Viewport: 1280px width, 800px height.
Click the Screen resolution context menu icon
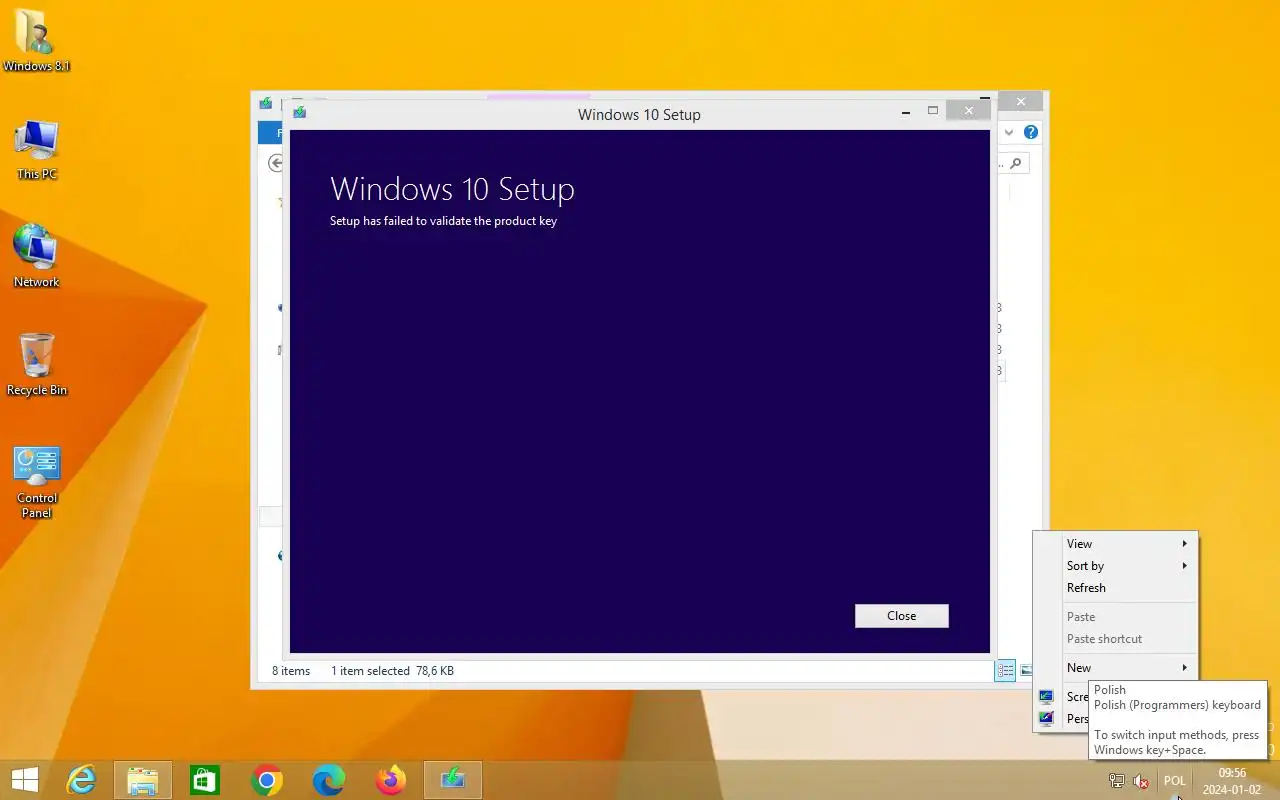(x=1046, y=697)
